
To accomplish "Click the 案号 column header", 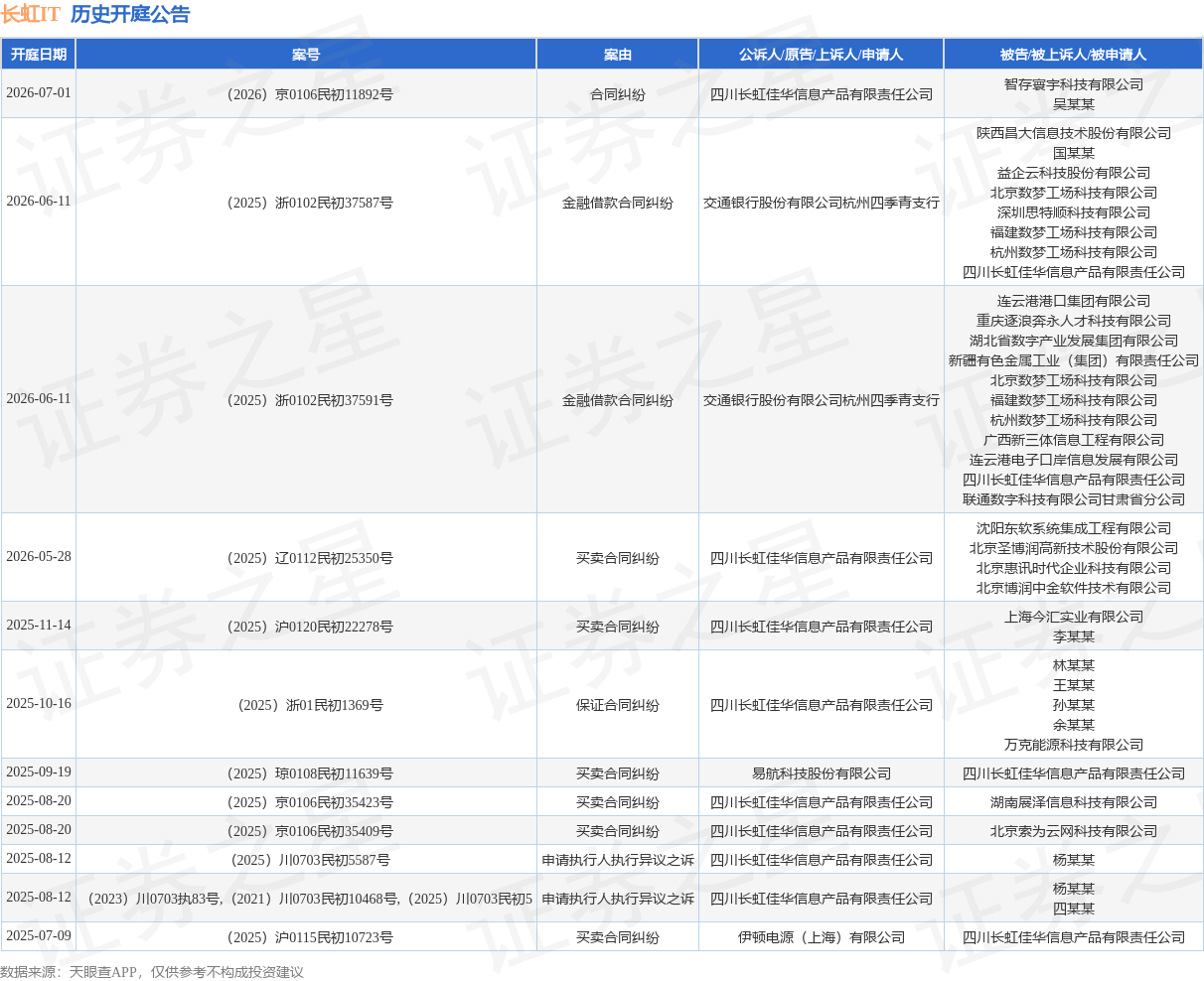I will 306,55.
